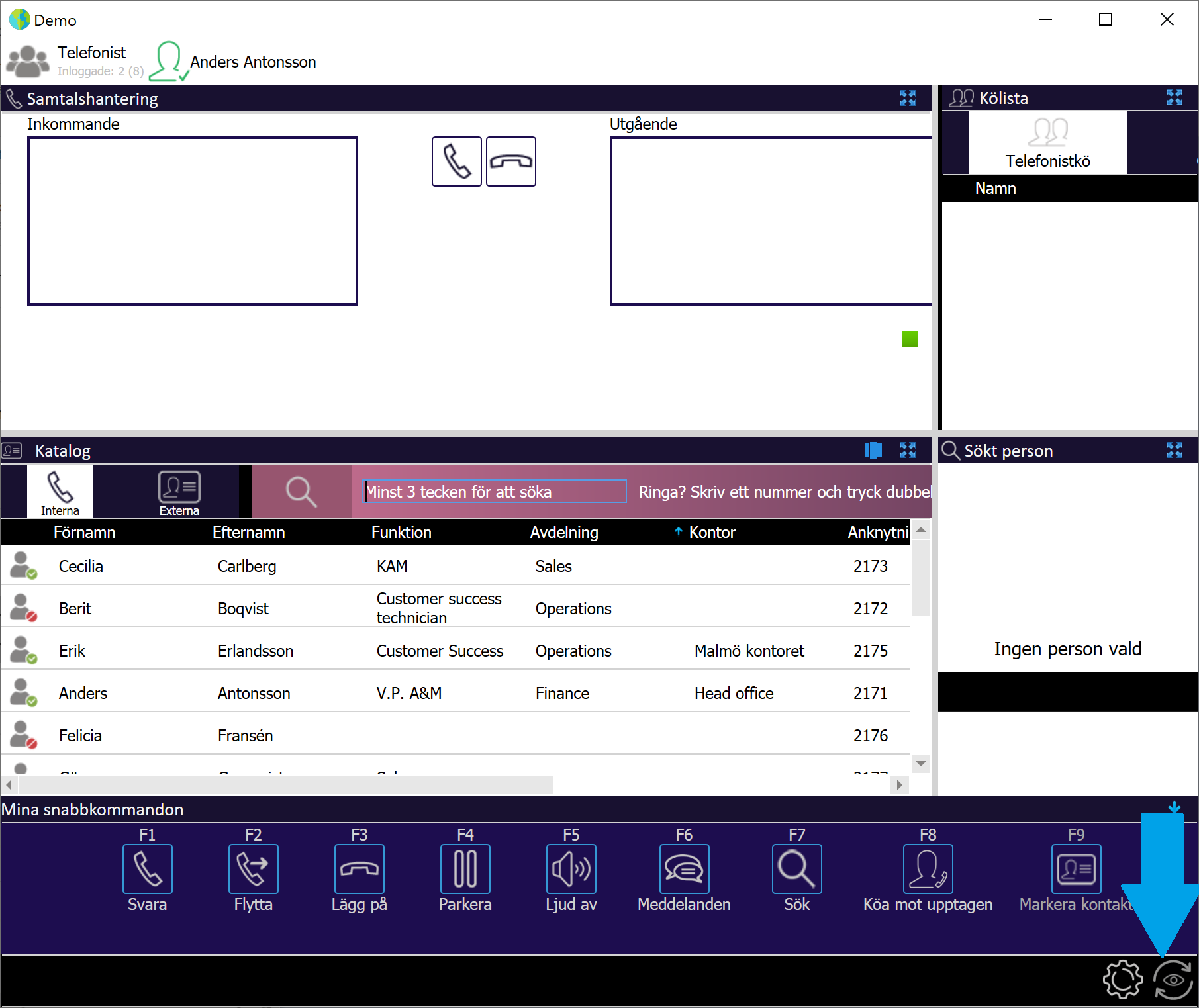
Task: Click the hang up icon in Samtalshantering
Action: point(510,161)
